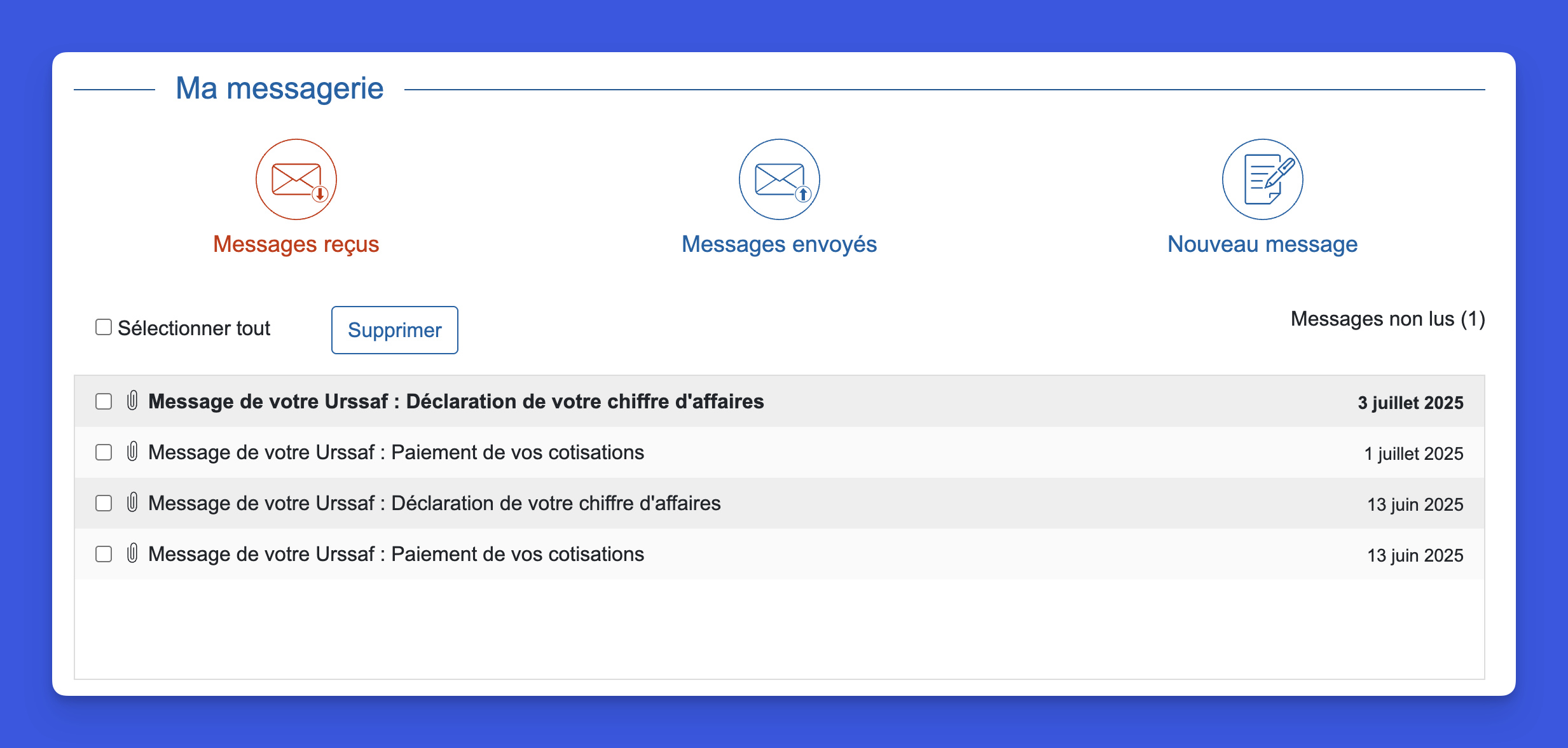The height and width of the screenshot is (748, 1568).
Task: Click the Sélectionner tout label text
Action: [194, 328]
